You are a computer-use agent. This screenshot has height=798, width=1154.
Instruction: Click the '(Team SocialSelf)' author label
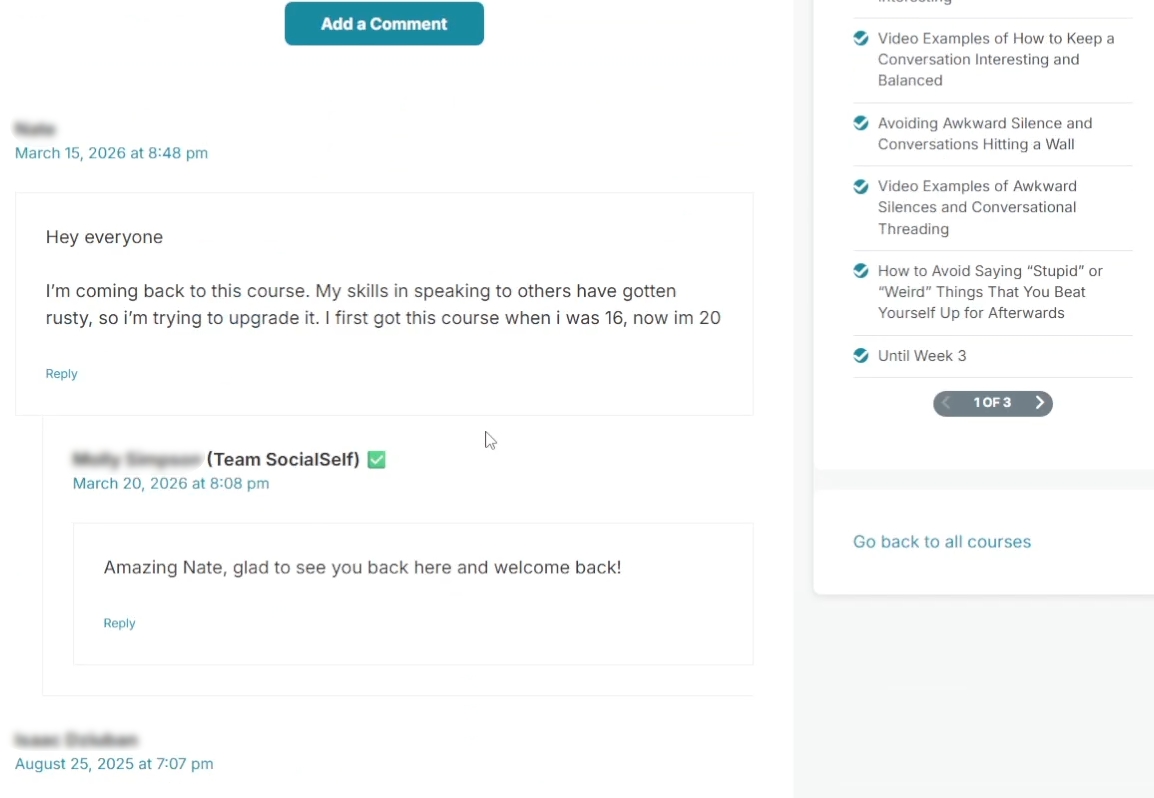pyautogui.click(x=283, y=459)
